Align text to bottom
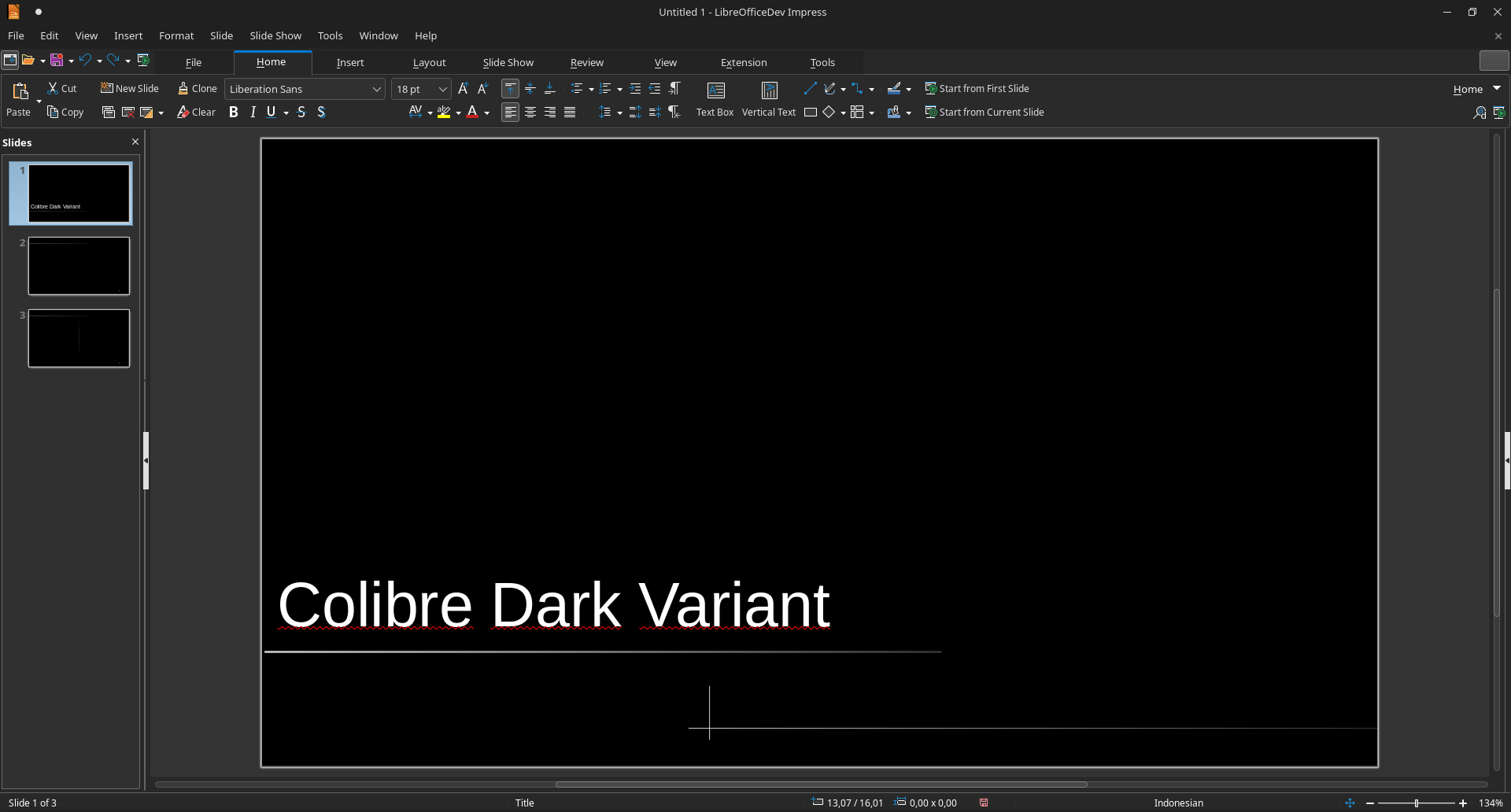This screenshot has height=812, width=1511. click(550, 89)
